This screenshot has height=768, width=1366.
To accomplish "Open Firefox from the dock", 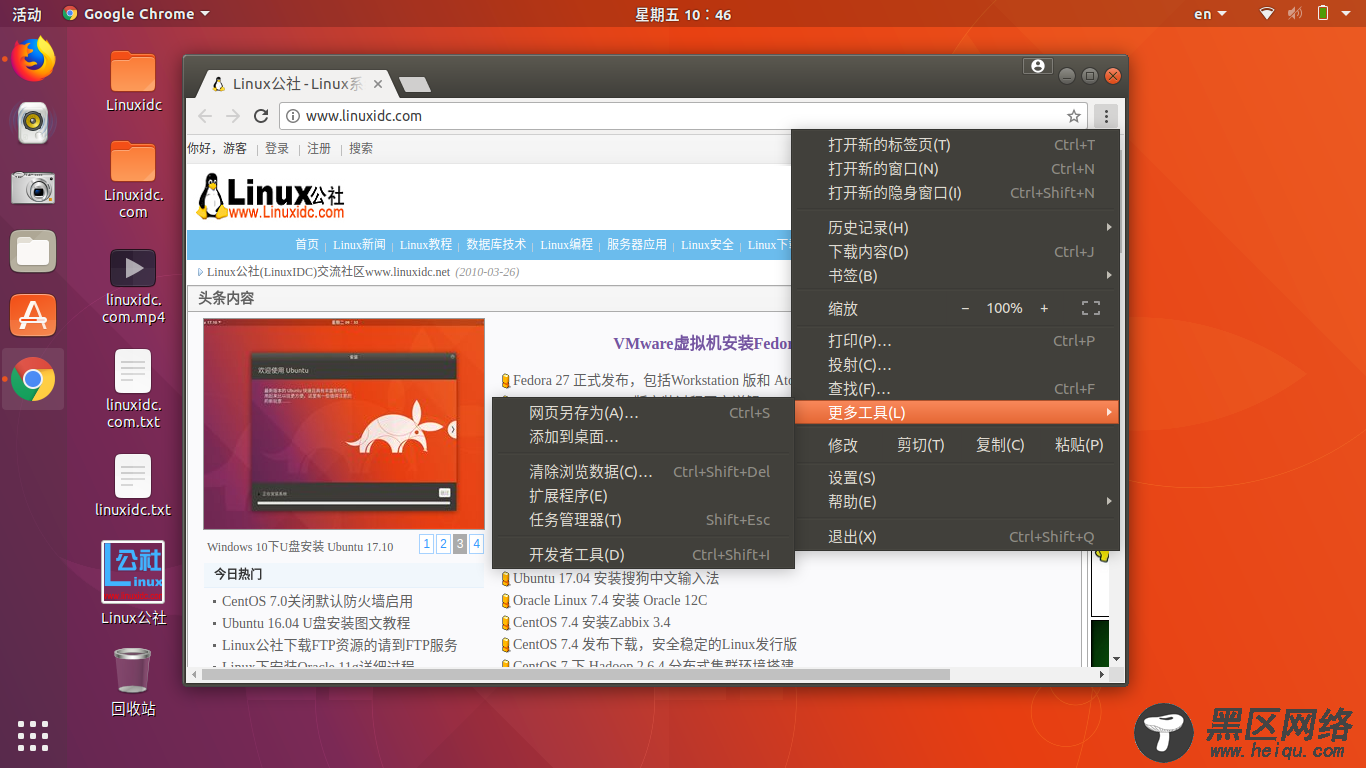I will (x=33, y=59).
